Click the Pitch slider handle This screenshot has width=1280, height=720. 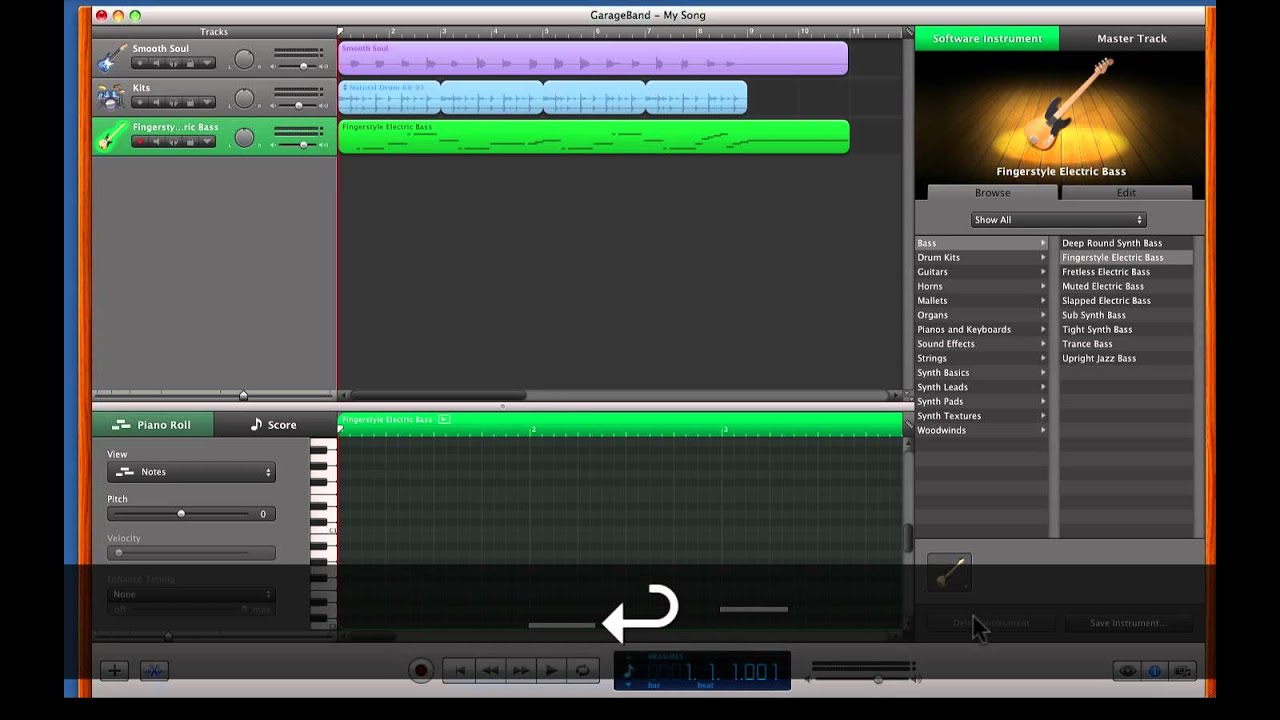(181, 514)
